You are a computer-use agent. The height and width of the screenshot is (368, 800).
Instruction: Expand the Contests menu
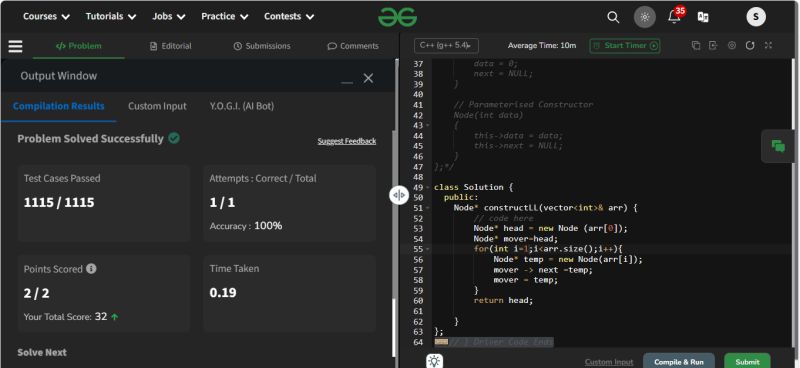(x=289, y=16)
